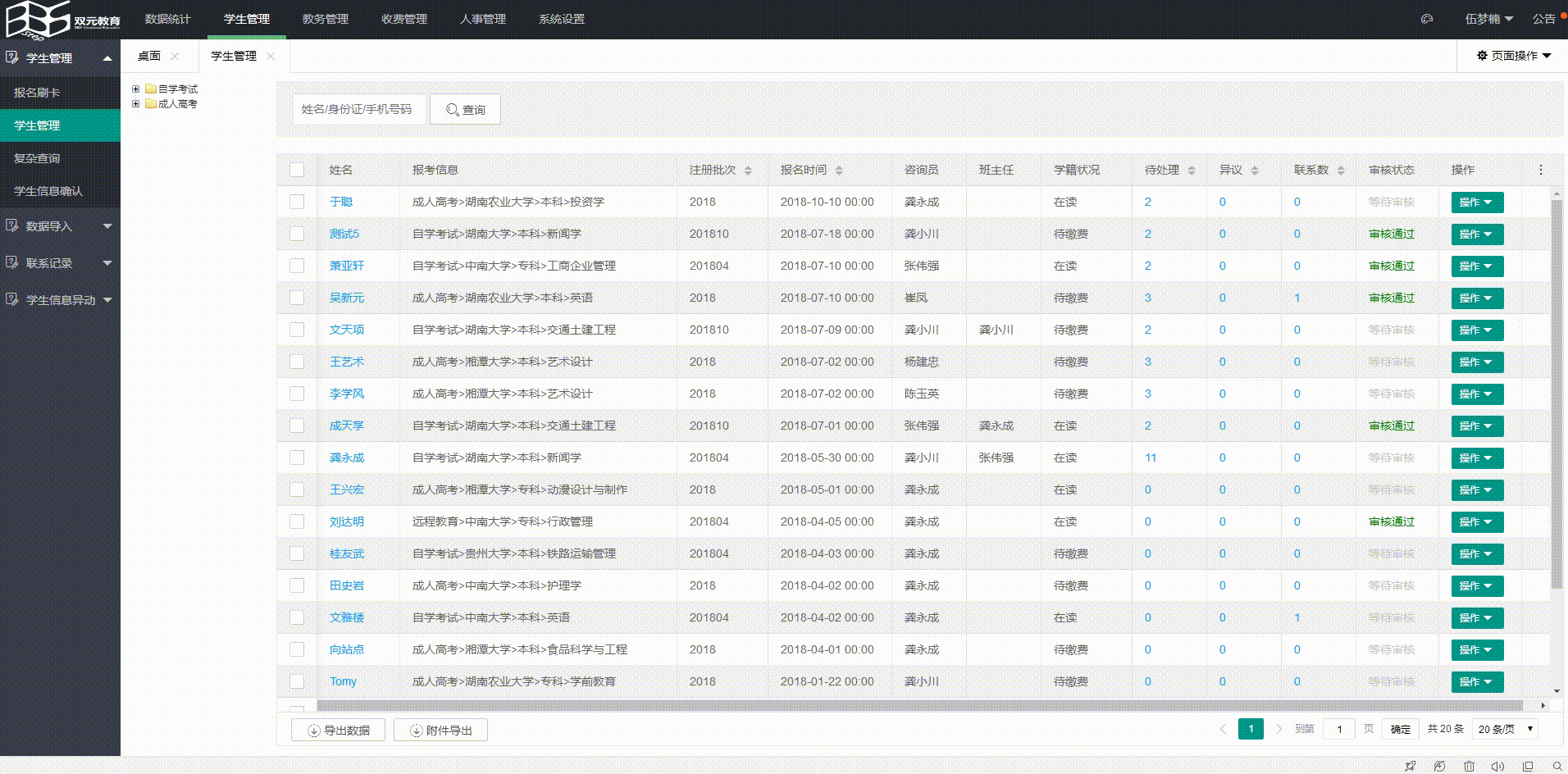Click the speaker icon in bottom bar

pos(1497,766)
